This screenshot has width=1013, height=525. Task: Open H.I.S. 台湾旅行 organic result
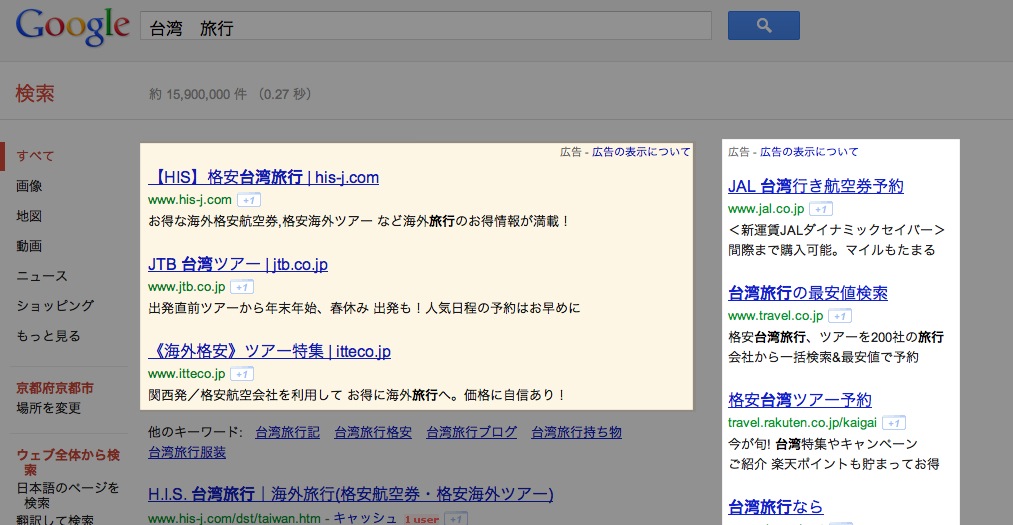tap(351, 494)
